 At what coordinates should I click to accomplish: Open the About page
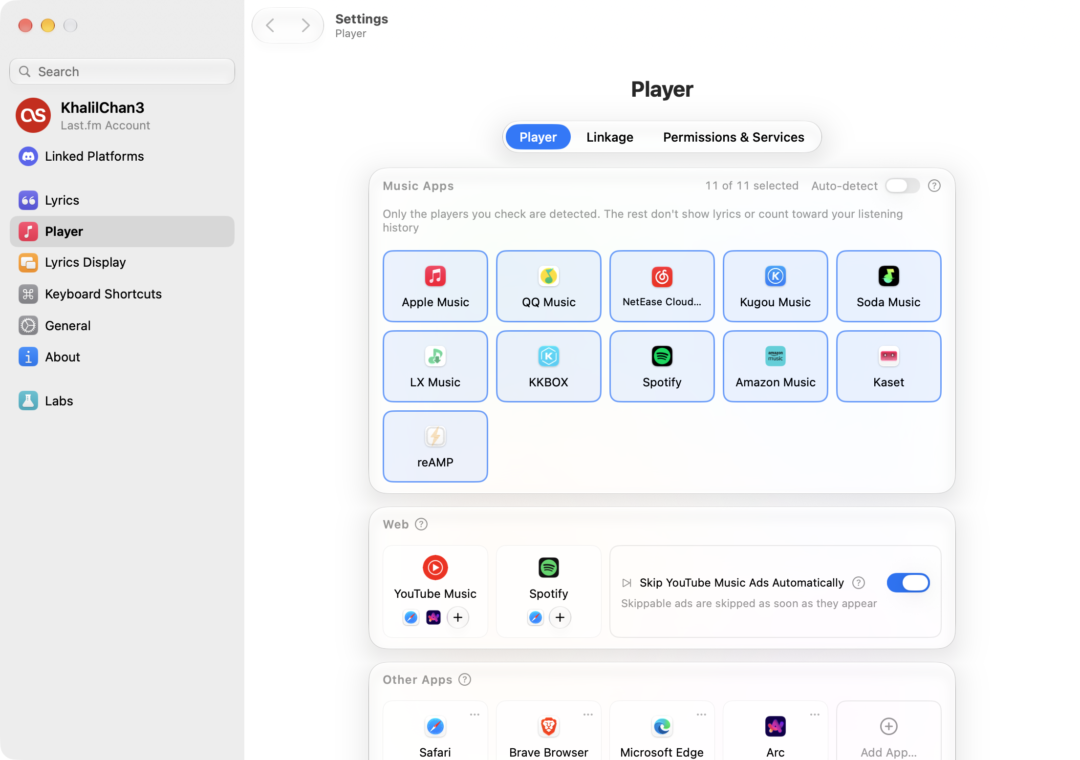tap(122, 357)
